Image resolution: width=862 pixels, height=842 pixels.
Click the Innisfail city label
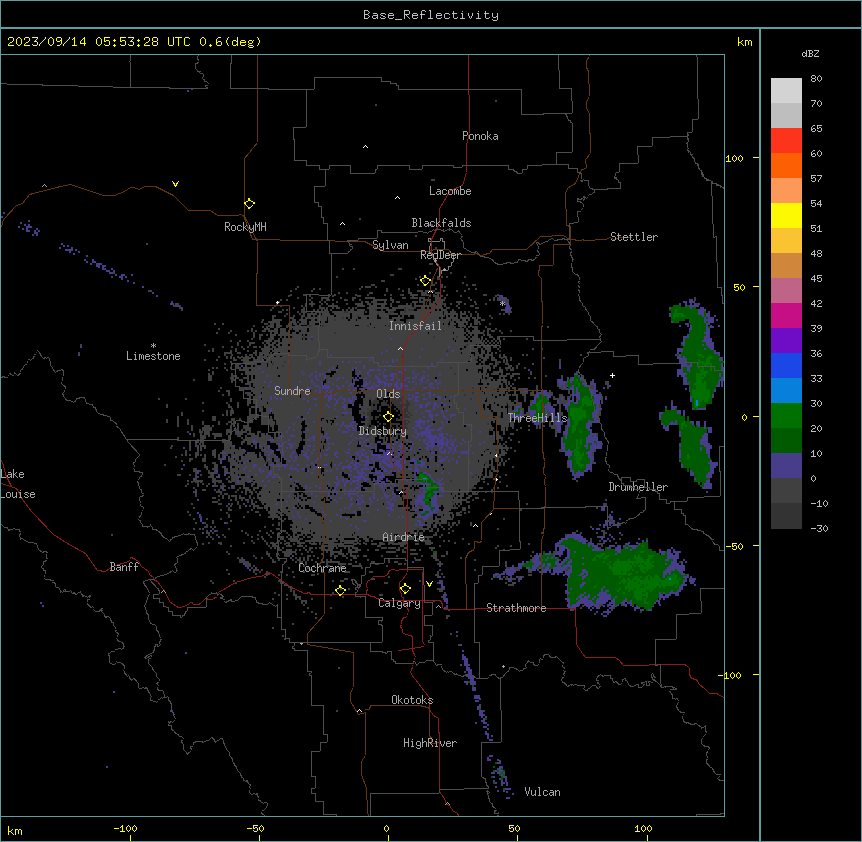click(x=415, y=326)
